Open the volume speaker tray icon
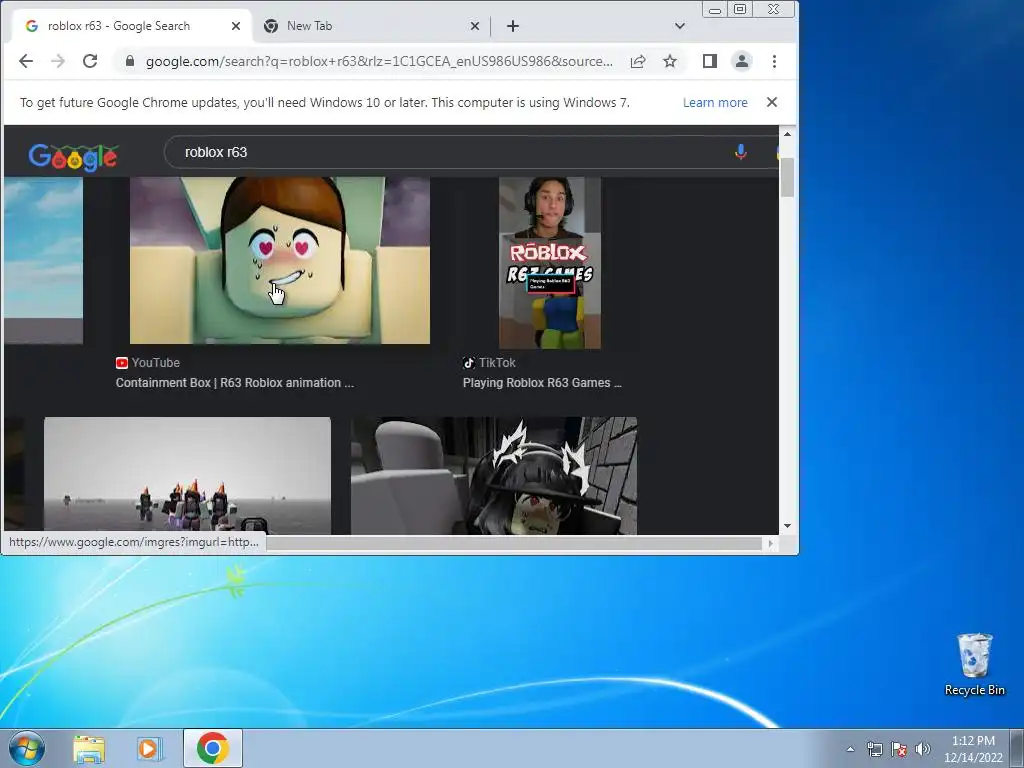This screenshot has width=1024, height=768. [x=923, y=749]
